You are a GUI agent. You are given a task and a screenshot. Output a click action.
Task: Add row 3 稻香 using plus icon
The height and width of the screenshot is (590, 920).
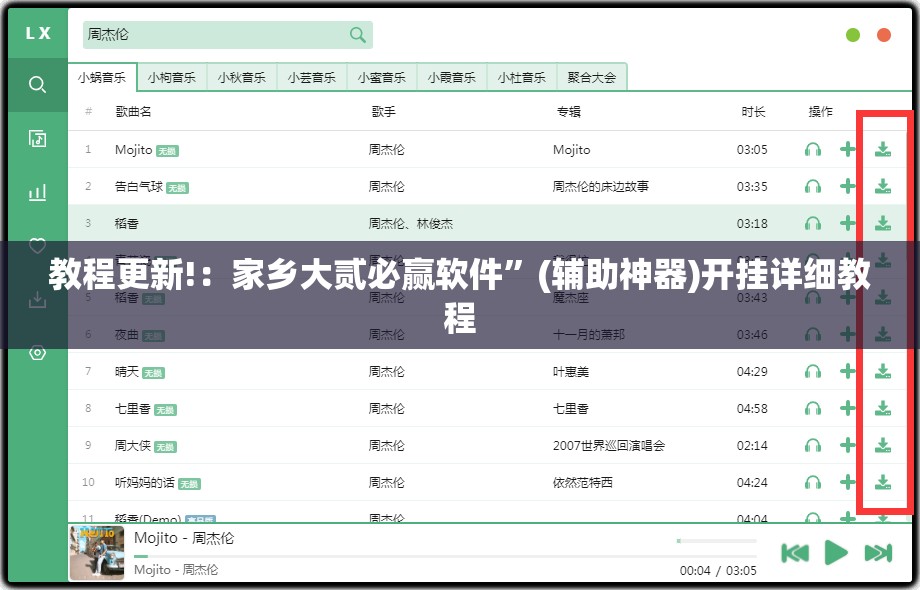point(847,223)
